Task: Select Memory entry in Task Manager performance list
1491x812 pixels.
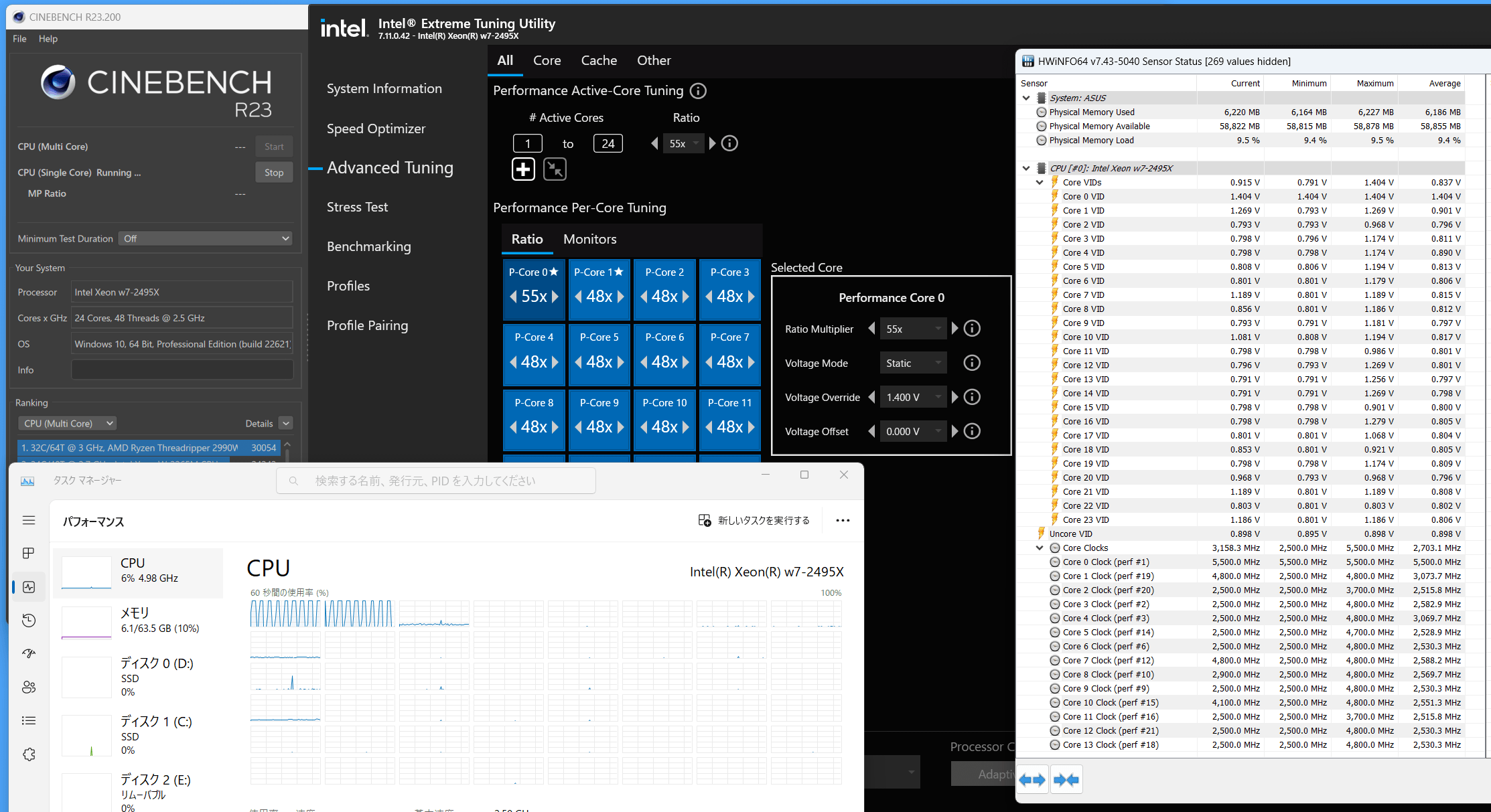Action: (138, 621)
